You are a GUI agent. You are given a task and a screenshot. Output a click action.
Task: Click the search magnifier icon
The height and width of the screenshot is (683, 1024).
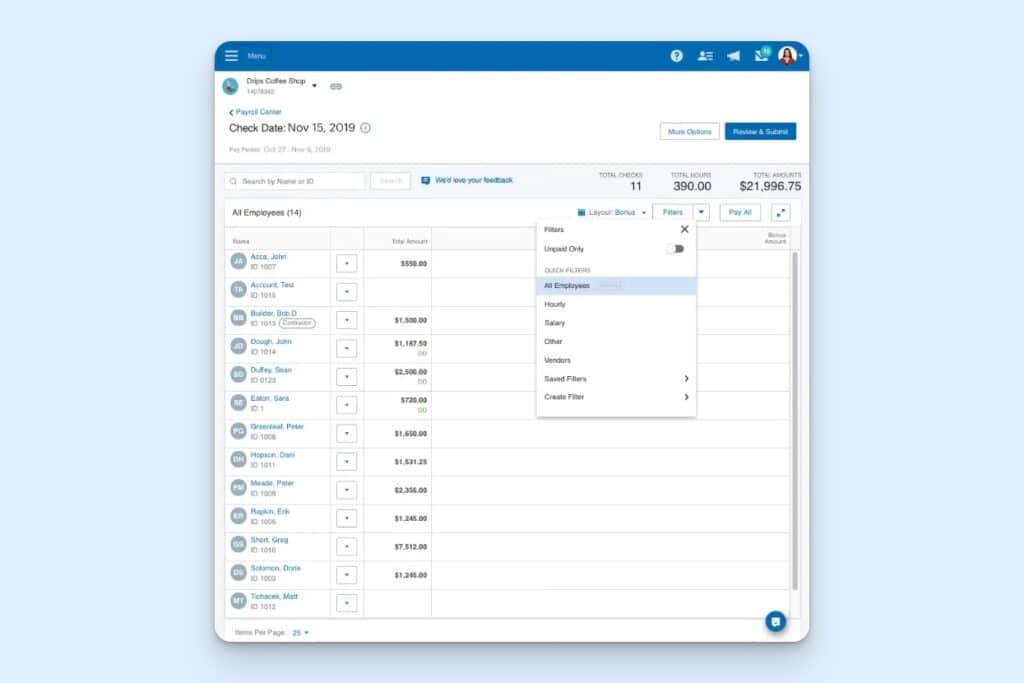[233, 181]
